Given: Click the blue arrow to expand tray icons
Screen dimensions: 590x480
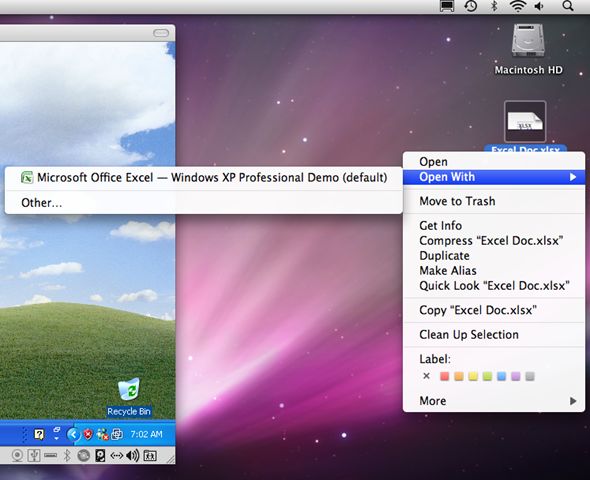Looking at the screenshot, I should tap(73, 434).
